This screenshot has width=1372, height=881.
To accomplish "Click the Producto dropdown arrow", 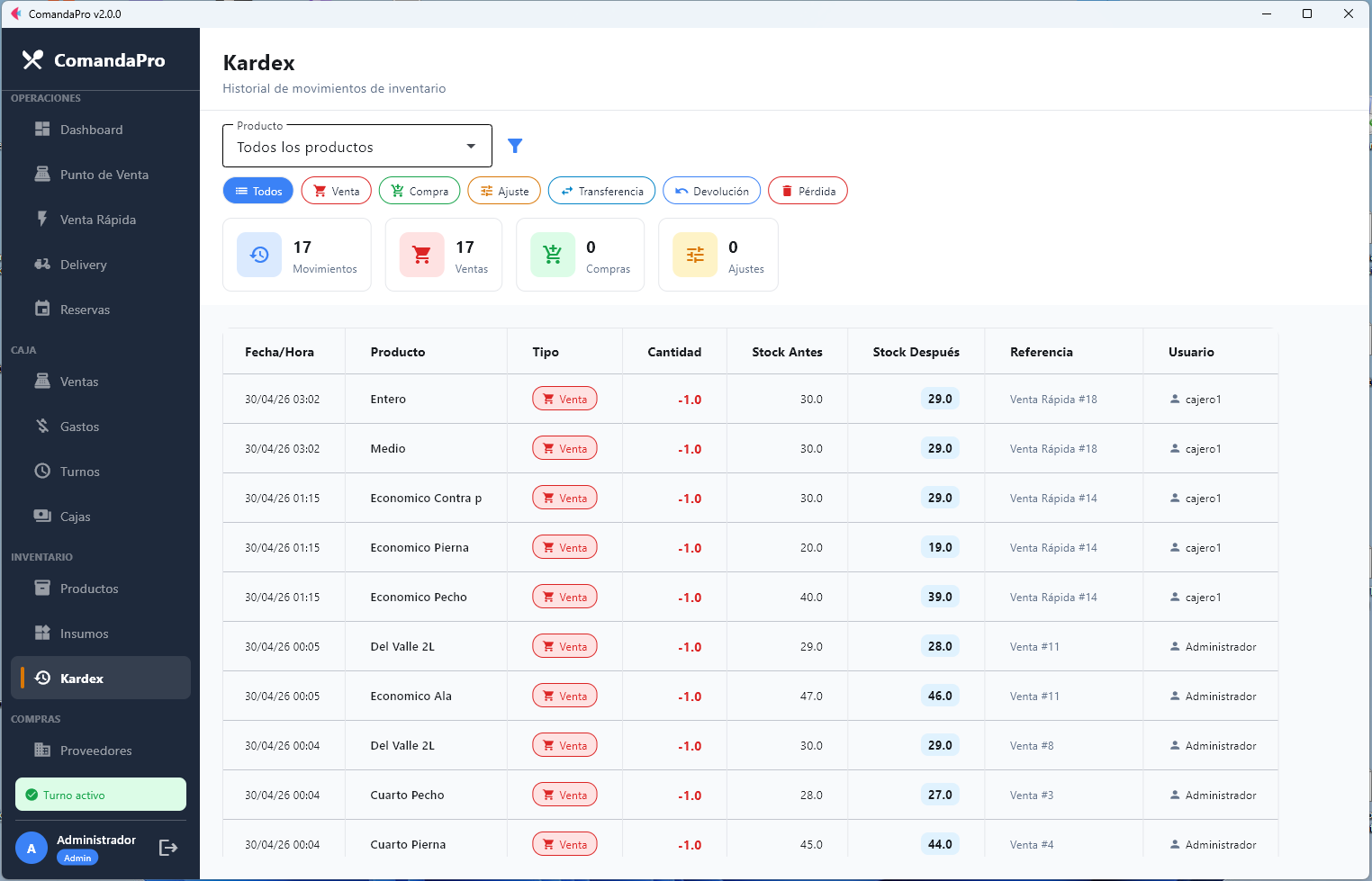I will click(471, 147).
